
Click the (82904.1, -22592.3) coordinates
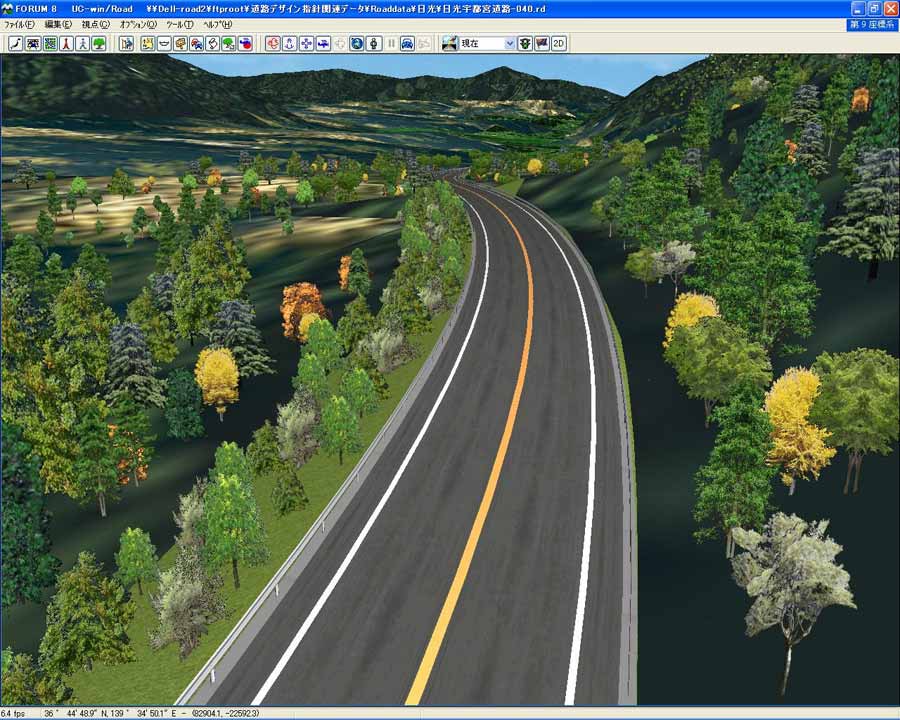(225, 714)
